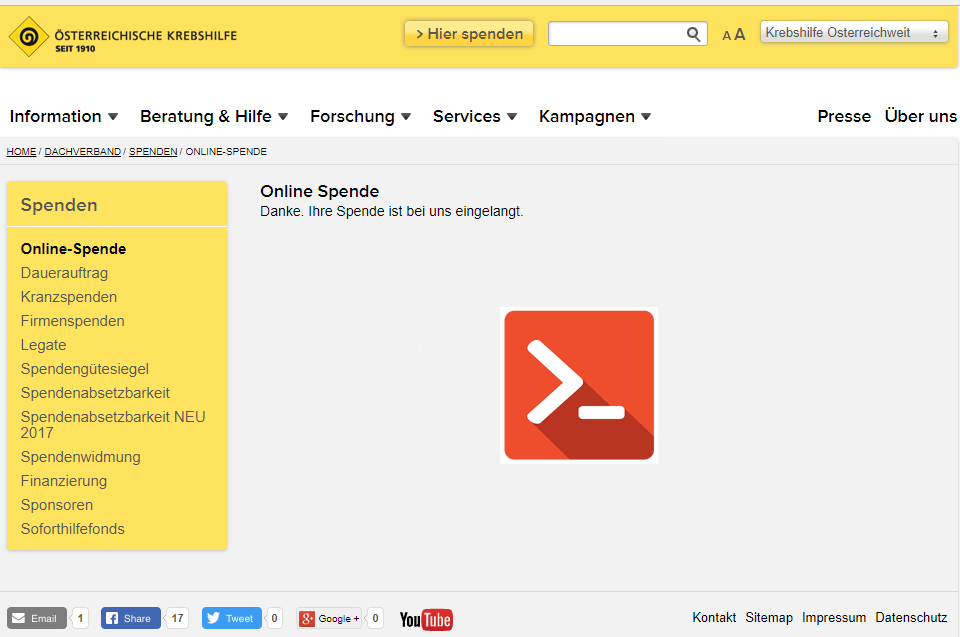Open the Über uns menu item
960x637 pixels.
pyautogui.click(x=920, y=116)
